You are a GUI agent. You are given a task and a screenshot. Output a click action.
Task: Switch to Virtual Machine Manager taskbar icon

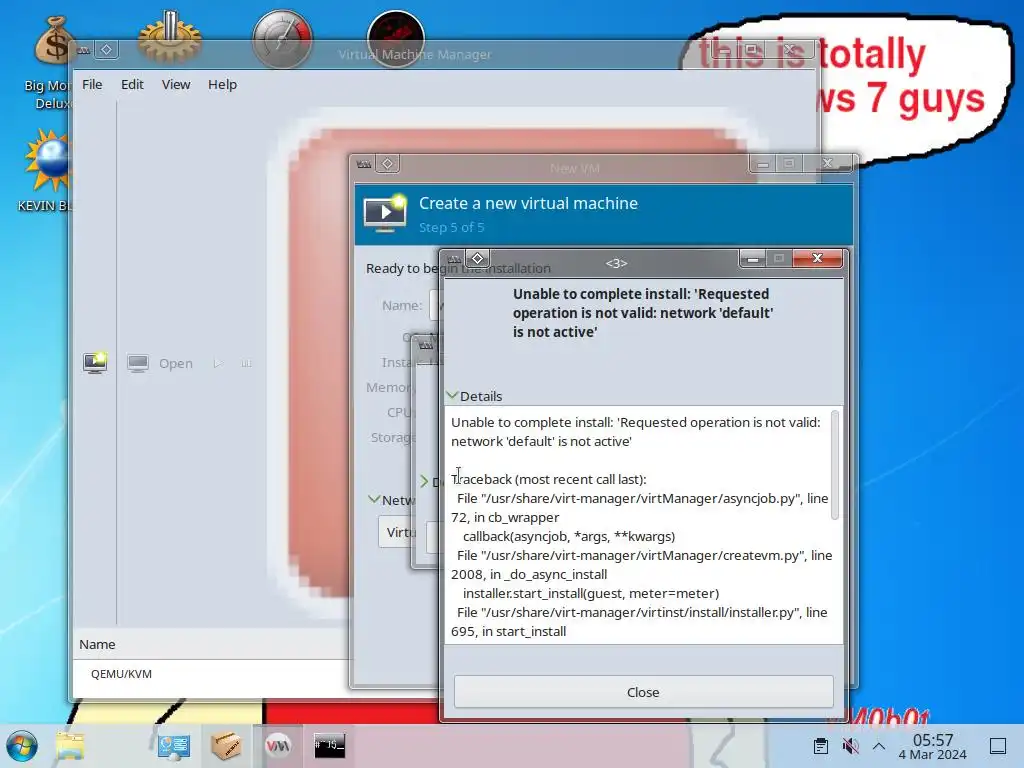(x=278, y=746)
